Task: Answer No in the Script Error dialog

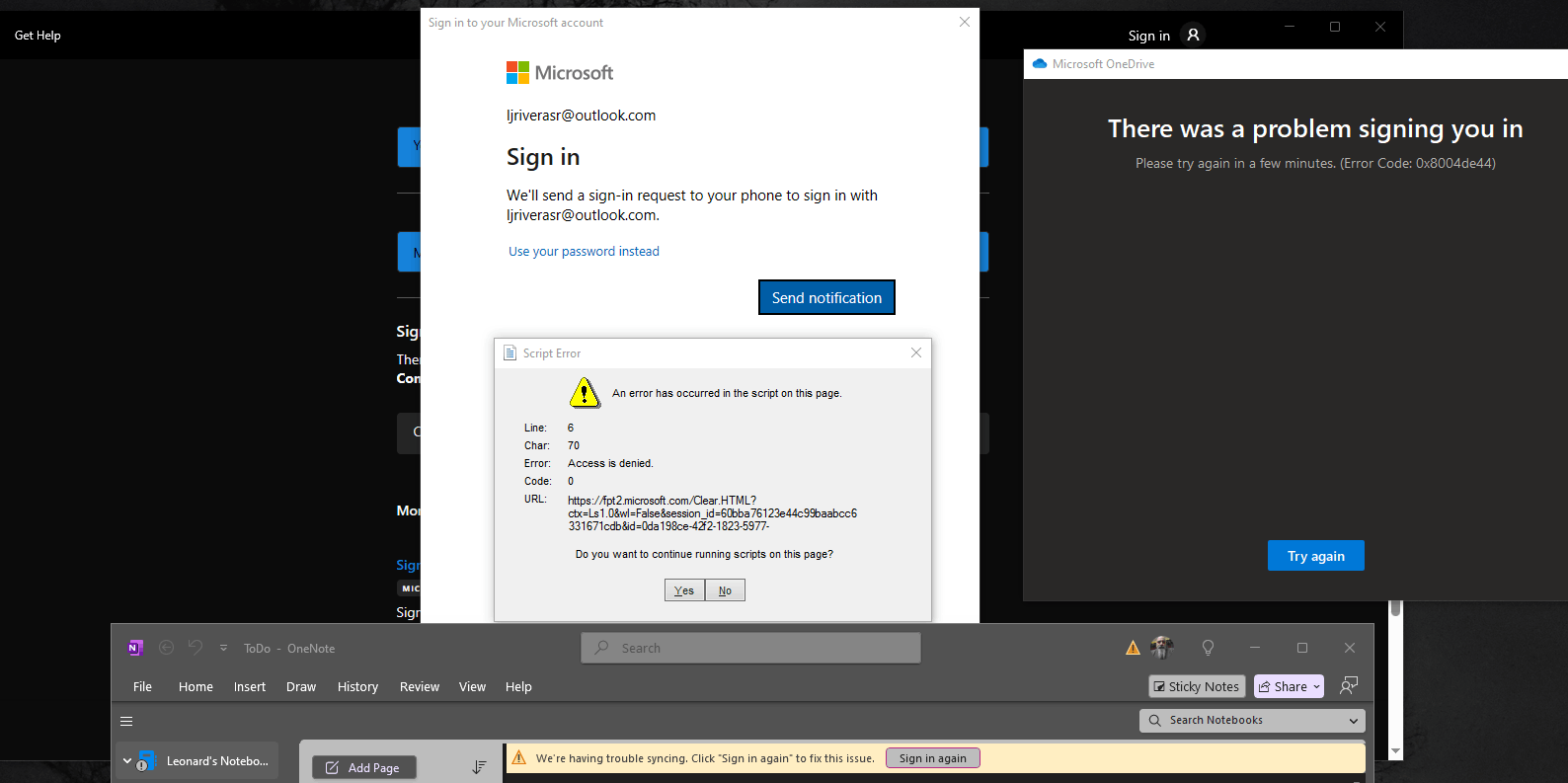Action: pos(725,590)
